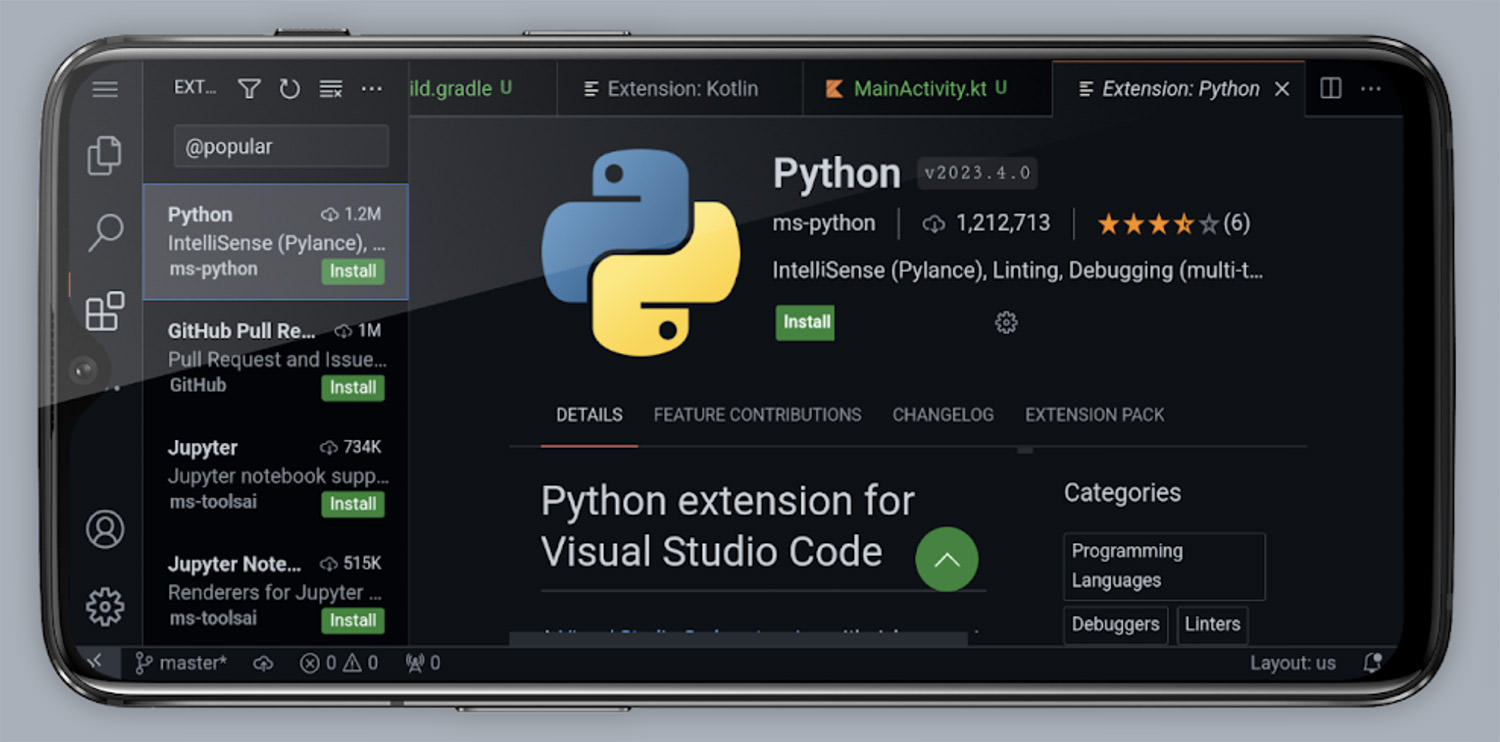This screenshot has width=1500, height=742.
Task: Open the Feature Contributions tab
Action: (x=757, y=414)
